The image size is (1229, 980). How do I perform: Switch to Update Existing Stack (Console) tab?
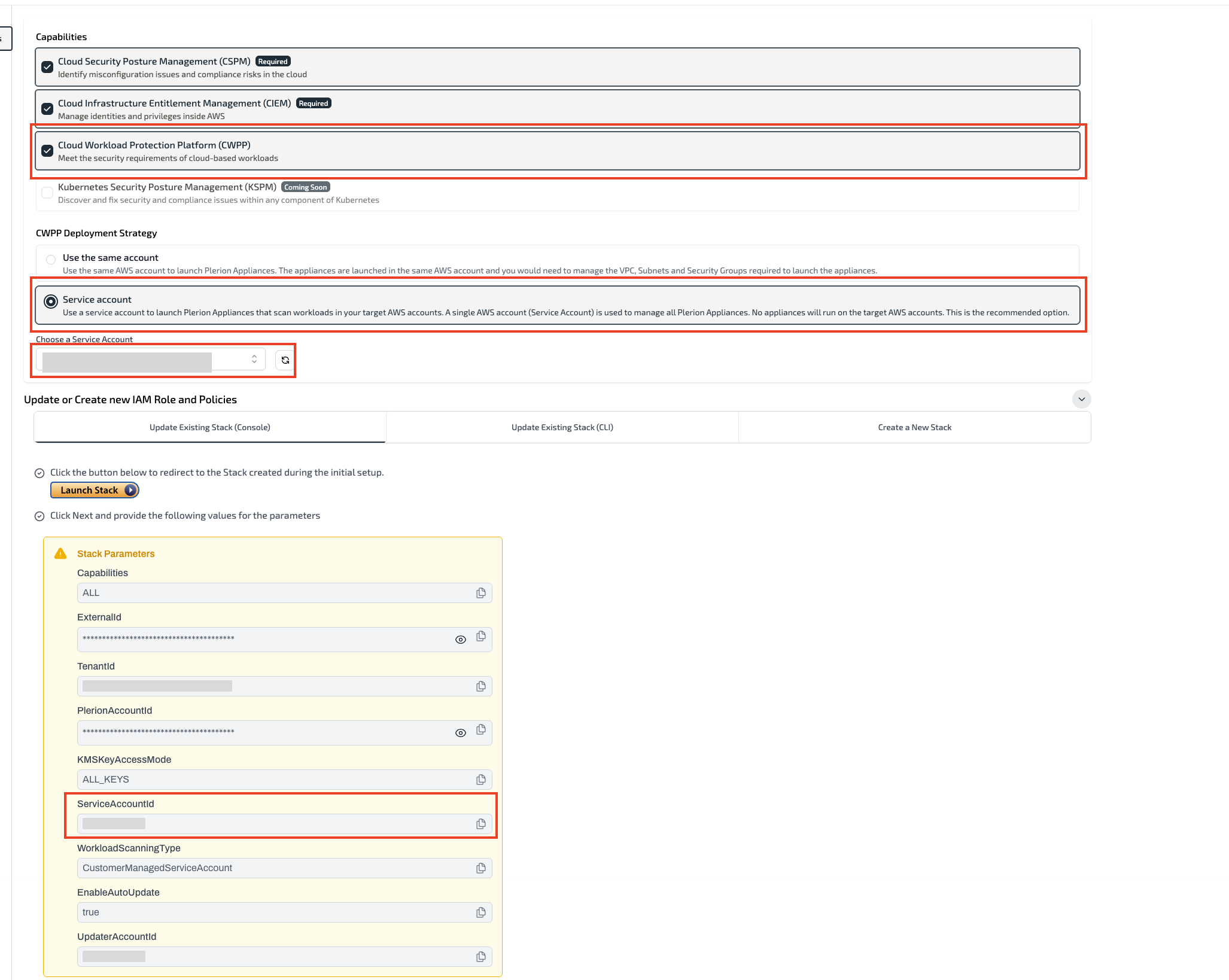coord(210,427)
